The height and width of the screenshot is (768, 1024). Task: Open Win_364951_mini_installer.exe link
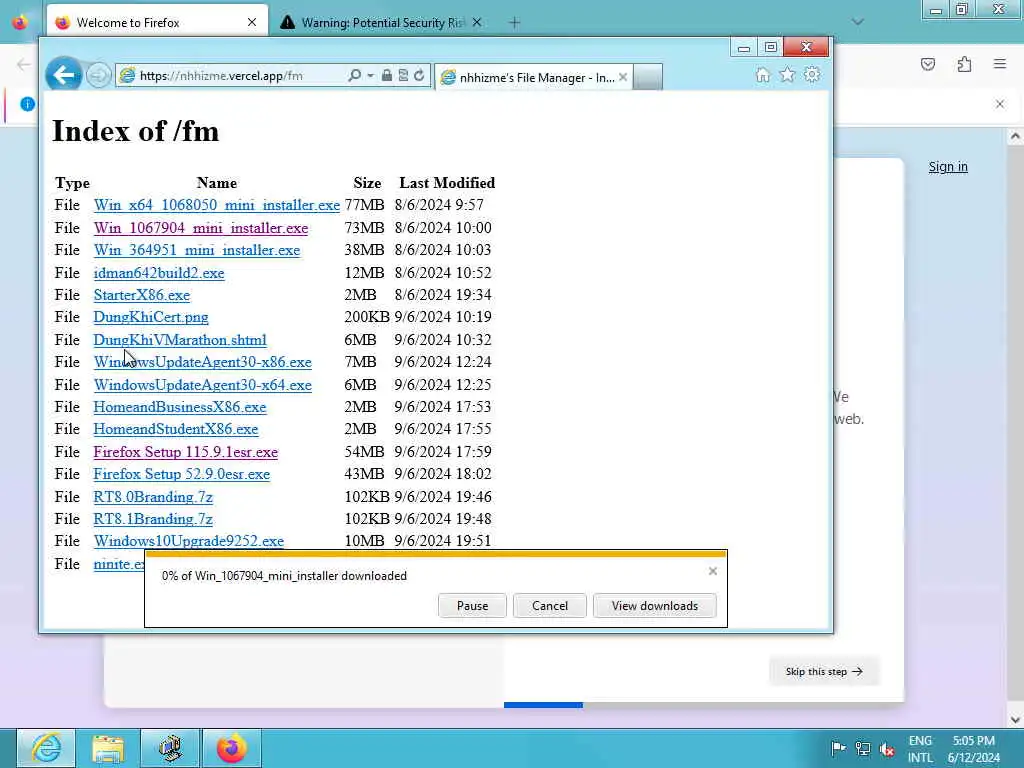pos(197,250)
